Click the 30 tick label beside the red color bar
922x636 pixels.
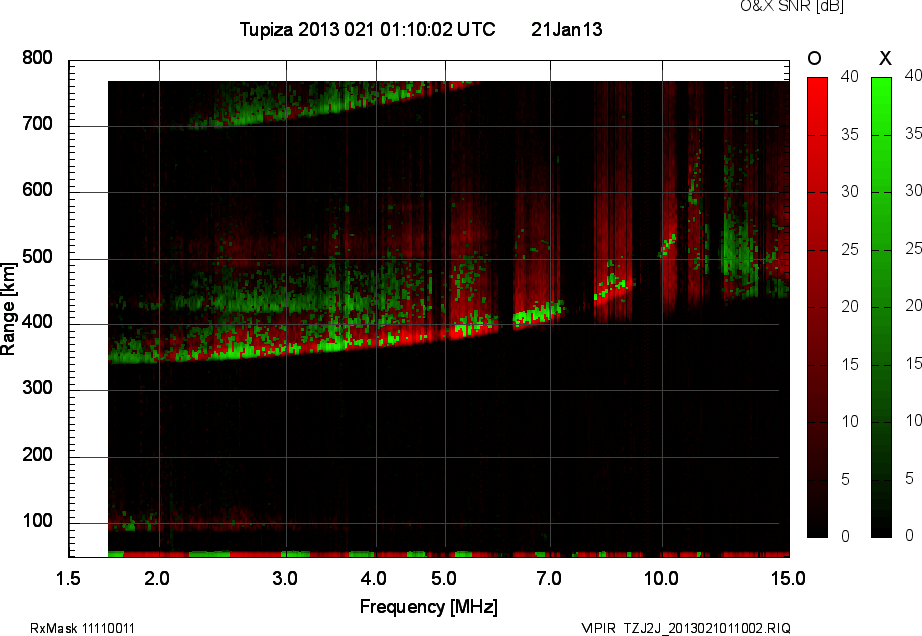pyautogui.click(x=850, y=192)
